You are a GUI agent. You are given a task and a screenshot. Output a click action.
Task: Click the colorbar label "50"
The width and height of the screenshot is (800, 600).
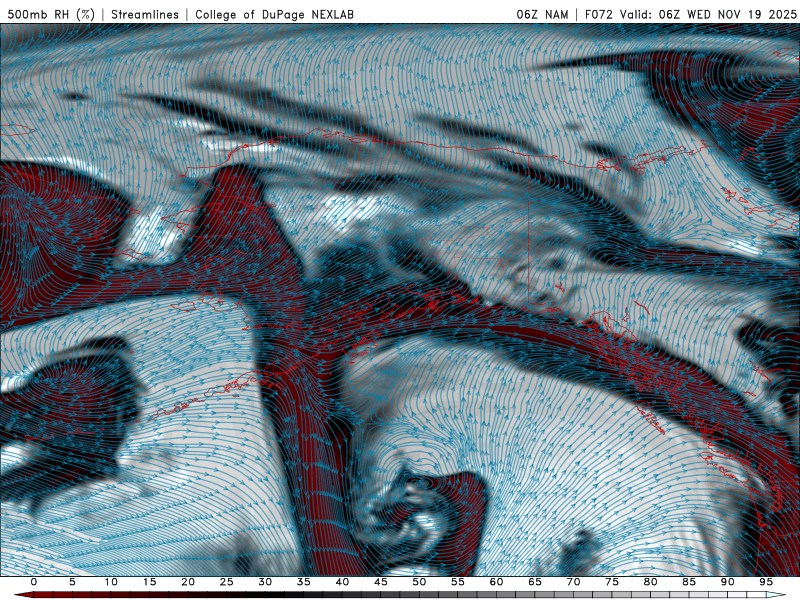(419, 582)
